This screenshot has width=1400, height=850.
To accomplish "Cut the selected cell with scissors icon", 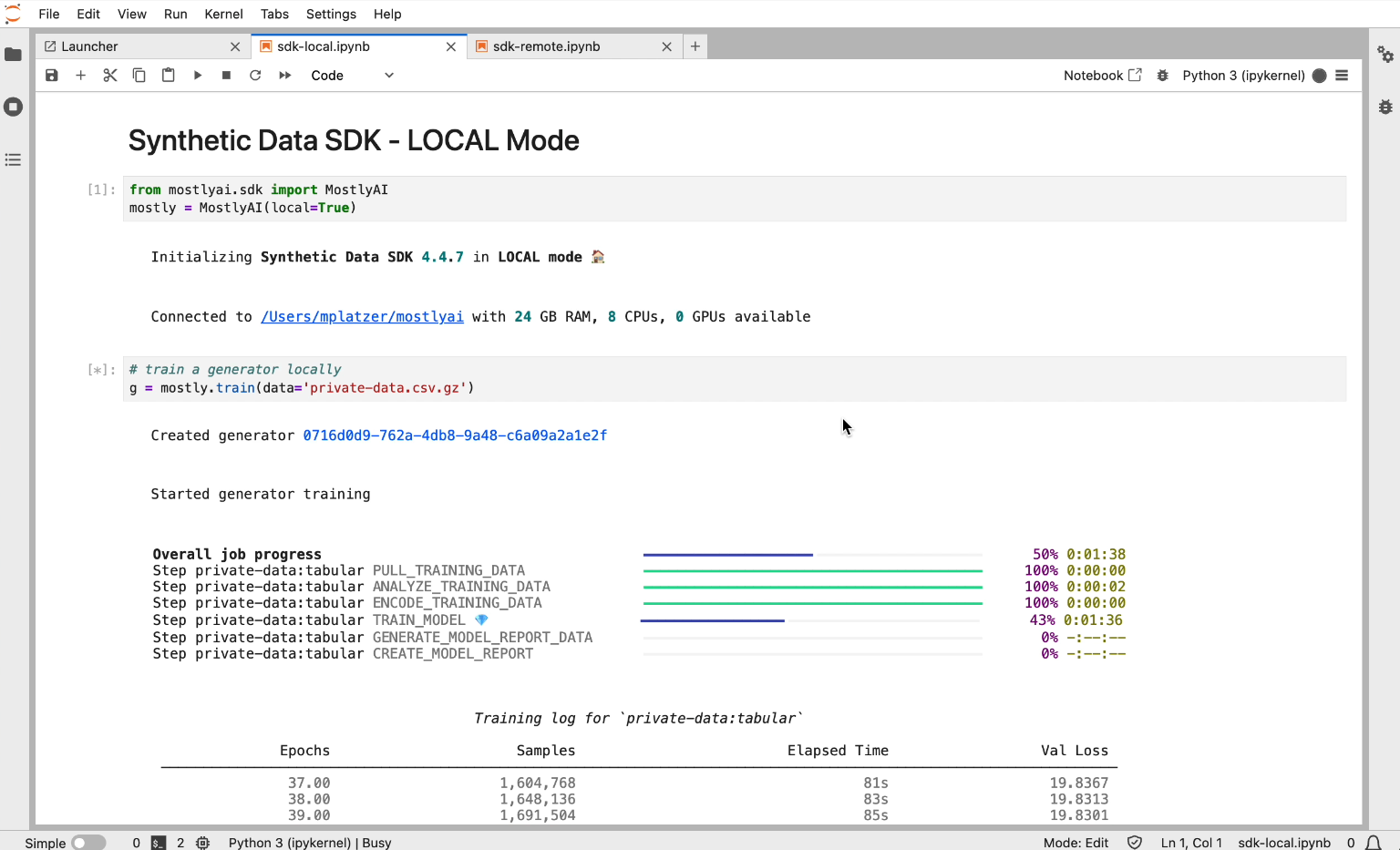I will coord(110,76).
